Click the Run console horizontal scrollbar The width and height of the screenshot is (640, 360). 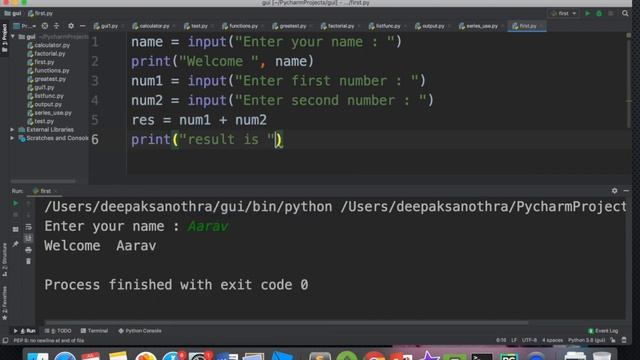[x=286, y=323]
